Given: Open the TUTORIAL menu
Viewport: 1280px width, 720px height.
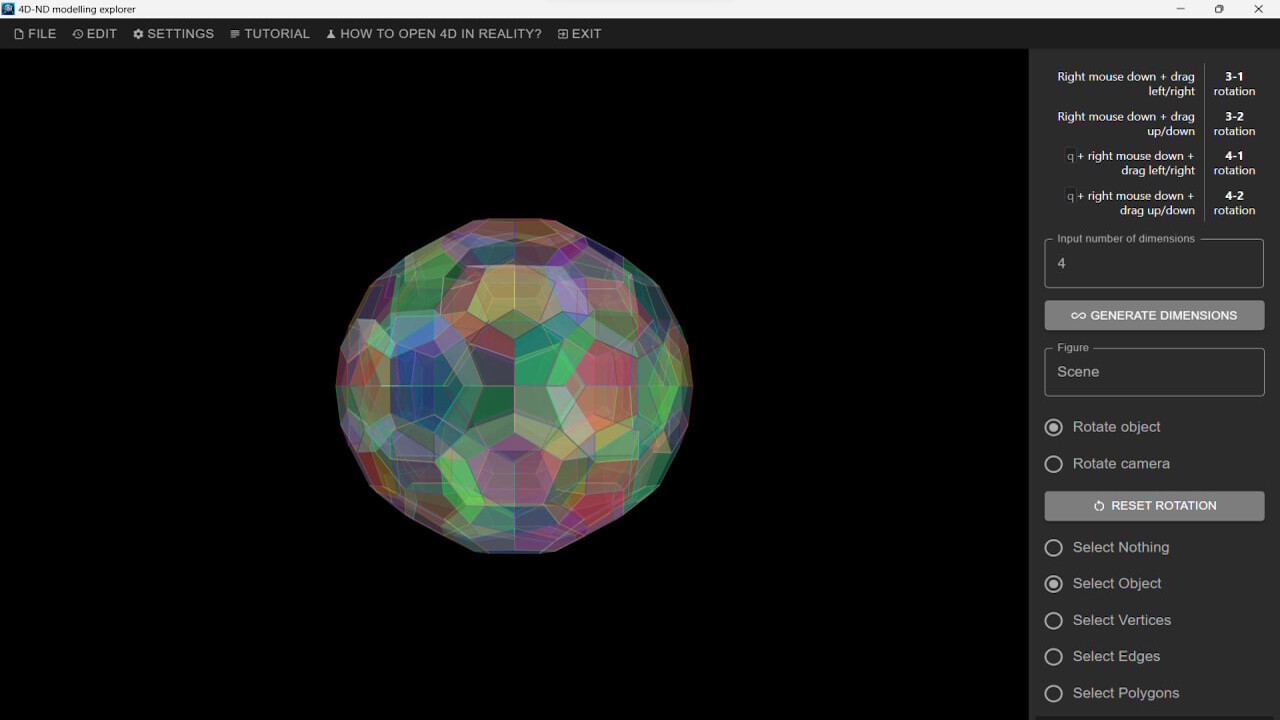Looking at the screenshot, I should point(269,33).
